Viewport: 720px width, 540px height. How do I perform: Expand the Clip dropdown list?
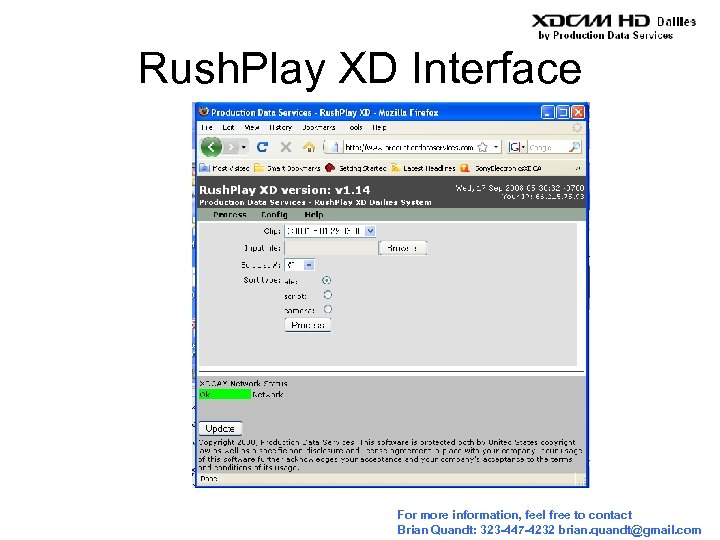tap(370, 231)
